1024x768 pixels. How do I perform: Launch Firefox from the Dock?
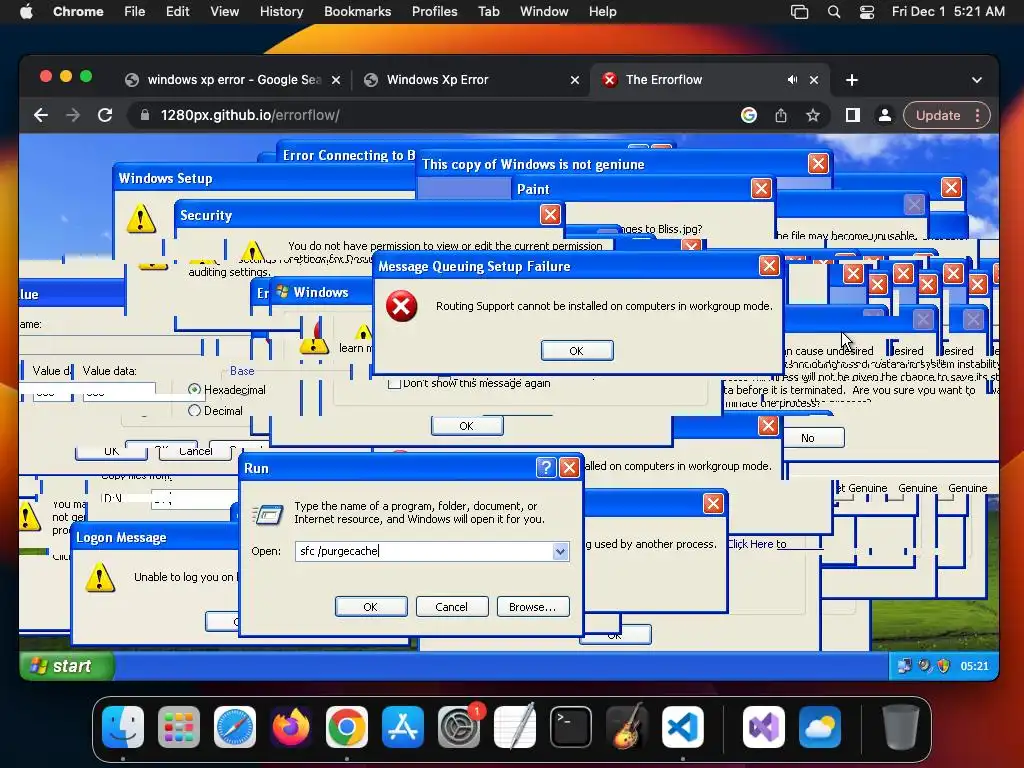click(291, 727)
